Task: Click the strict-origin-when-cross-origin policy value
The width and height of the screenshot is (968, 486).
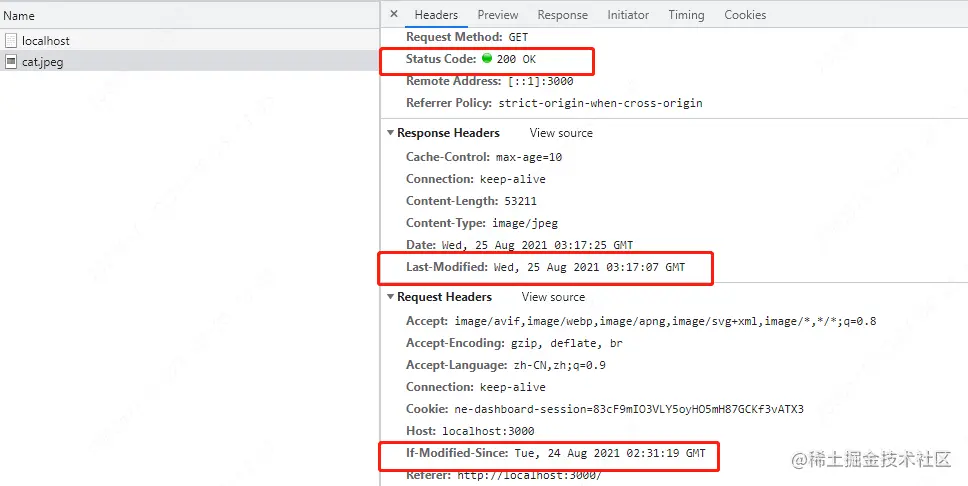Action: [x=600, y=103]
